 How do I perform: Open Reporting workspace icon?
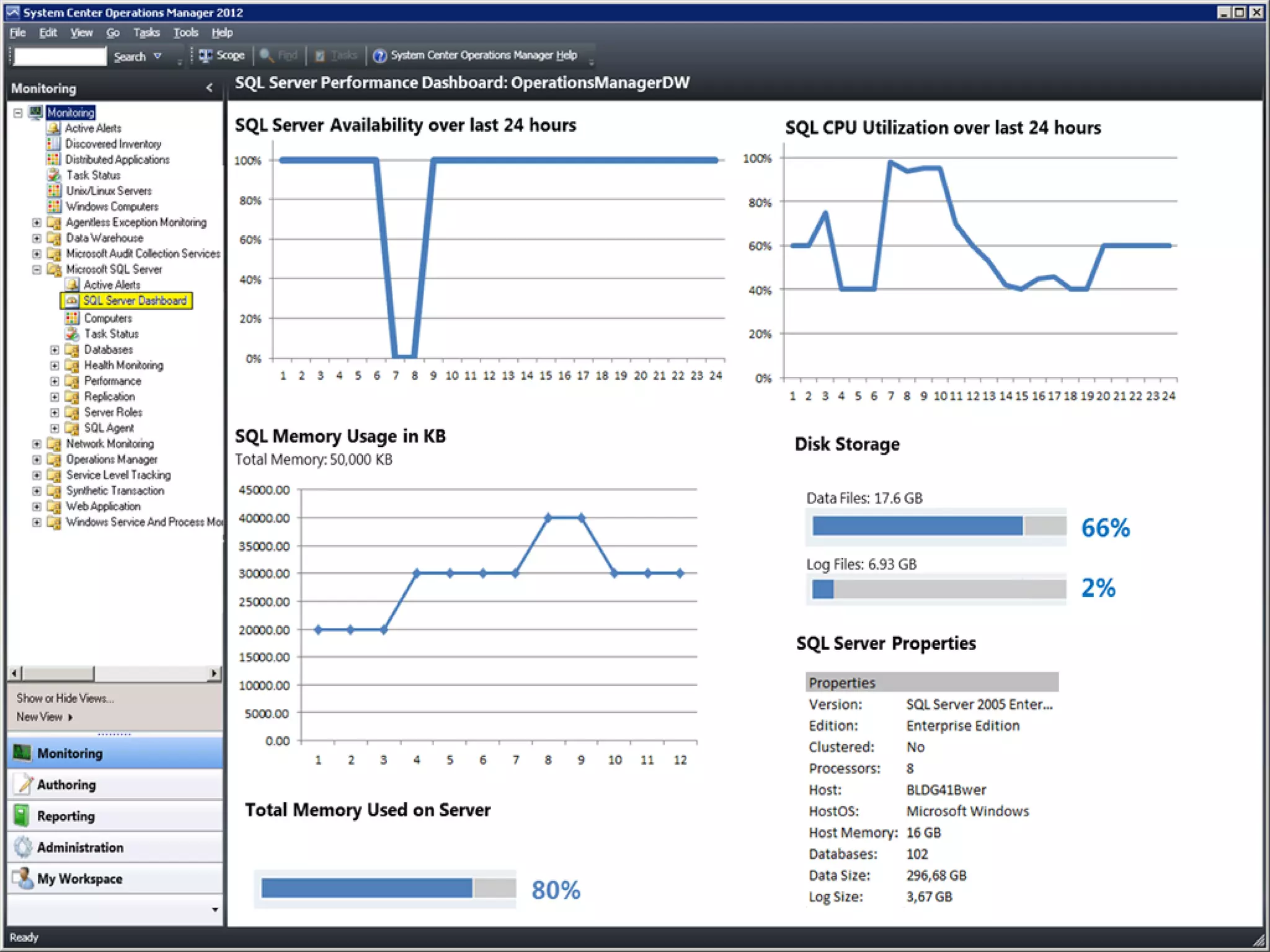(x=22, y=816)
